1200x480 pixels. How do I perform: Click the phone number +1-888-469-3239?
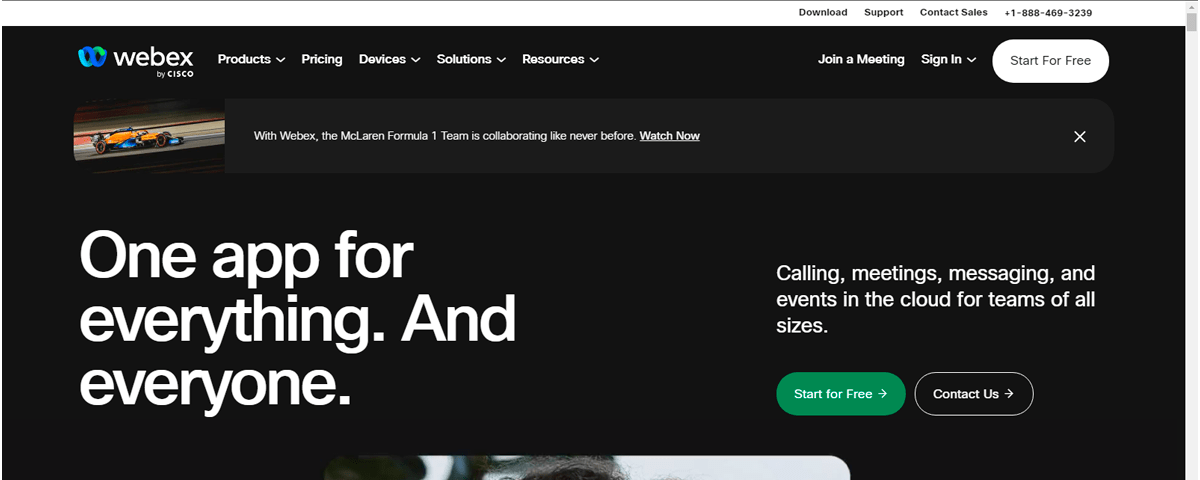(1048, 13)
